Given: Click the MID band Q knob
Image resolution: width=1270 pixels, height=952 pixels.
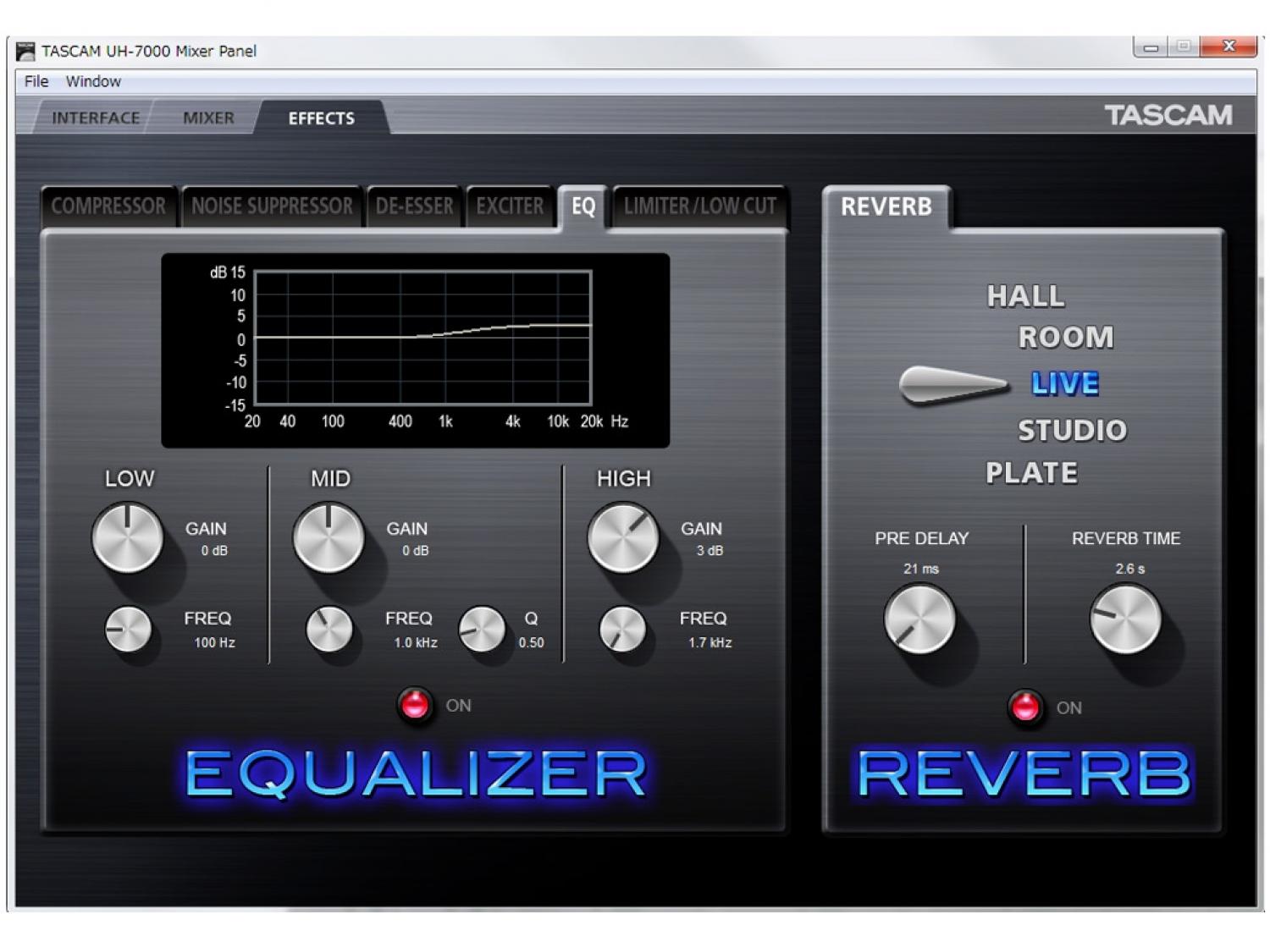Looking at the screenshot, I should pos(482,630).
